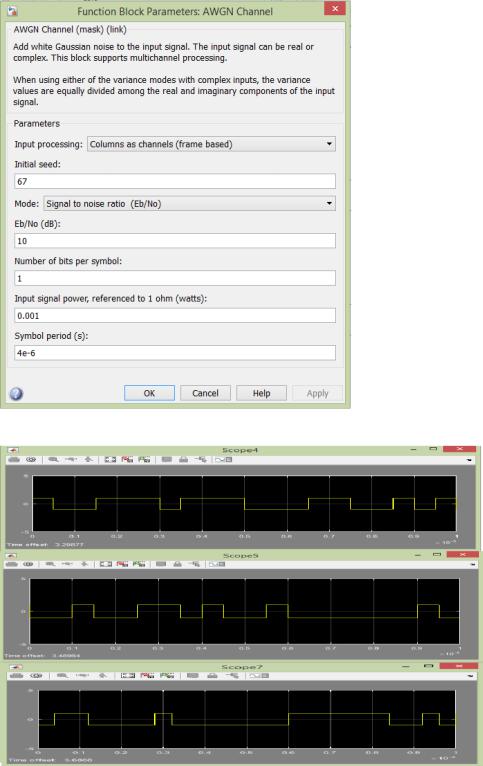The image size is (483, 766).
Task: Click the AWGN Channel dialog title icon
Action: [x=12, y=10]
